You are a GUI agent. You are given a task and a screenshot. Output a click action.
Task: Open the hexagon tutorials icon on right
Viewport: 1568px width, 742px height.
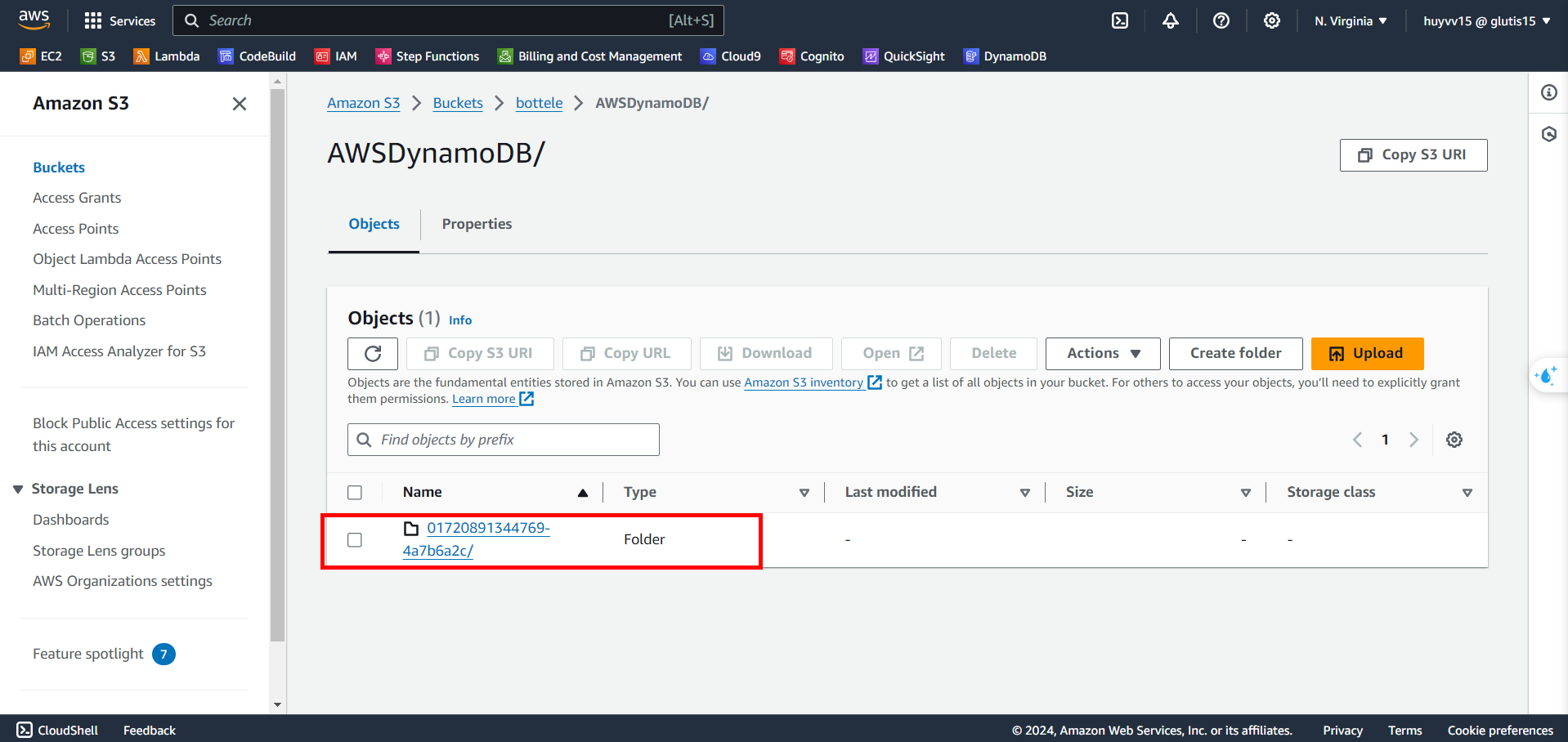[x=1549, y=134]
